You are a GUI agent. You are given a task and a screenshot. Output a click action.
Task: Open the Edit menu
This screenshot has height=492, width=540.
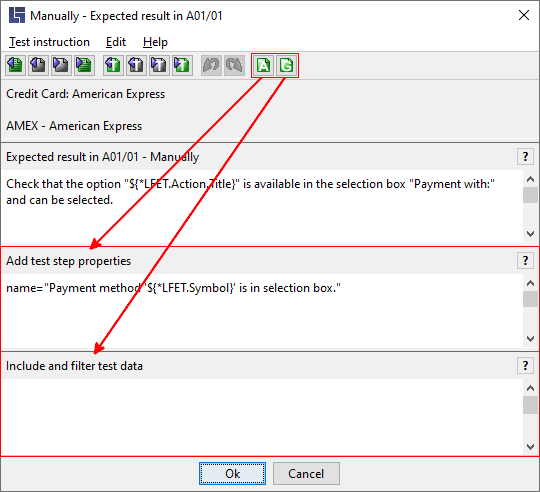coord(116,42)
